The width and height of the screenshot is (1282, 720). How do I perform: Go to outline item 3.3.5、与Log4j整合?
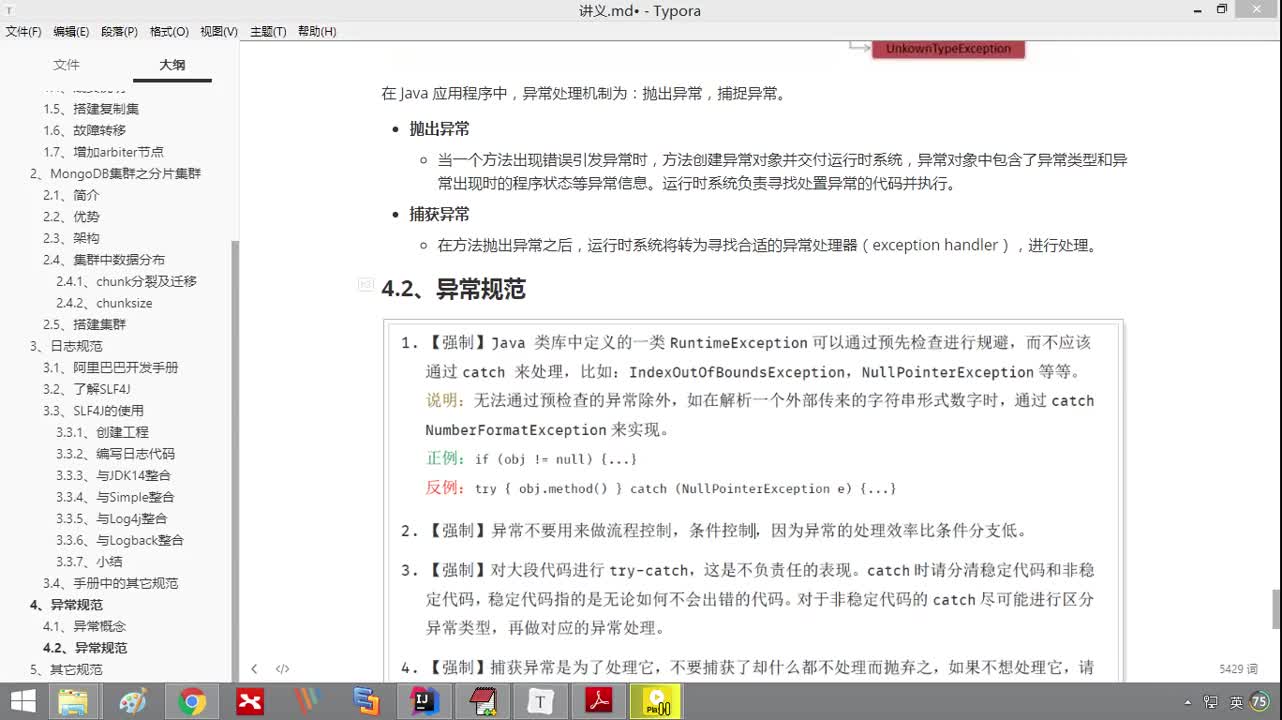(112, 519)
